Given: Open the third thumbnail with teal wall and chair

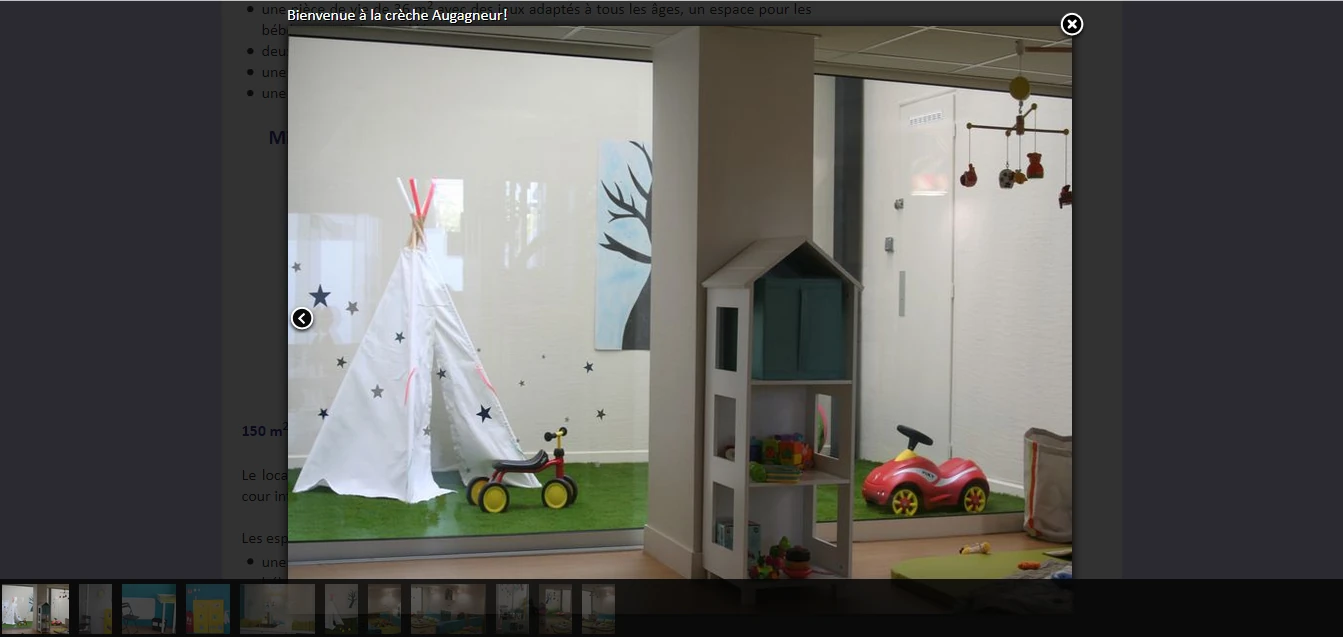Looking at the screenshot, I should tap(149, 609).
